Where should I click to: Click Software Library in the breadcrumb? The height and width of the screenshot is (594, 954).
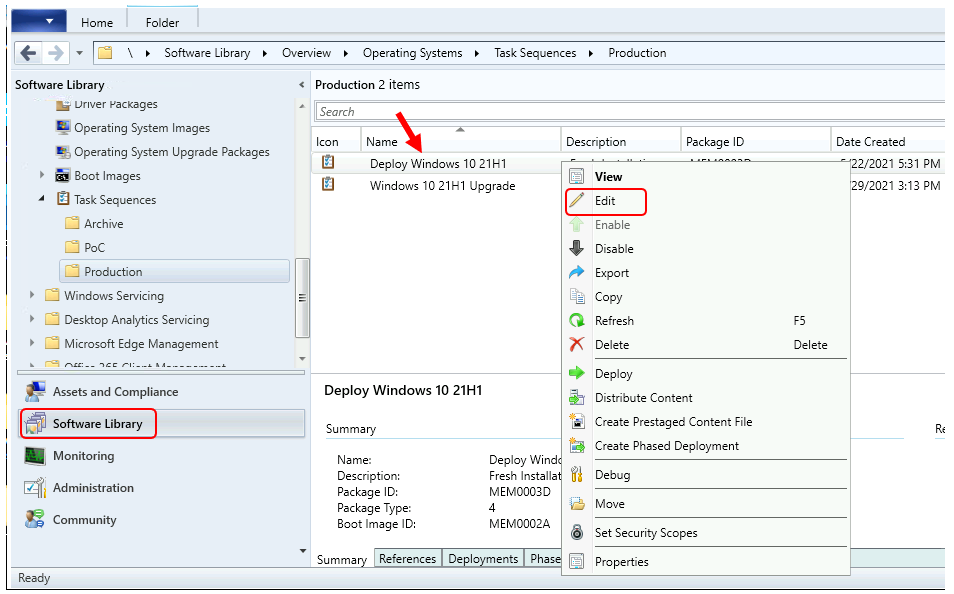click(x=207, y=53)
